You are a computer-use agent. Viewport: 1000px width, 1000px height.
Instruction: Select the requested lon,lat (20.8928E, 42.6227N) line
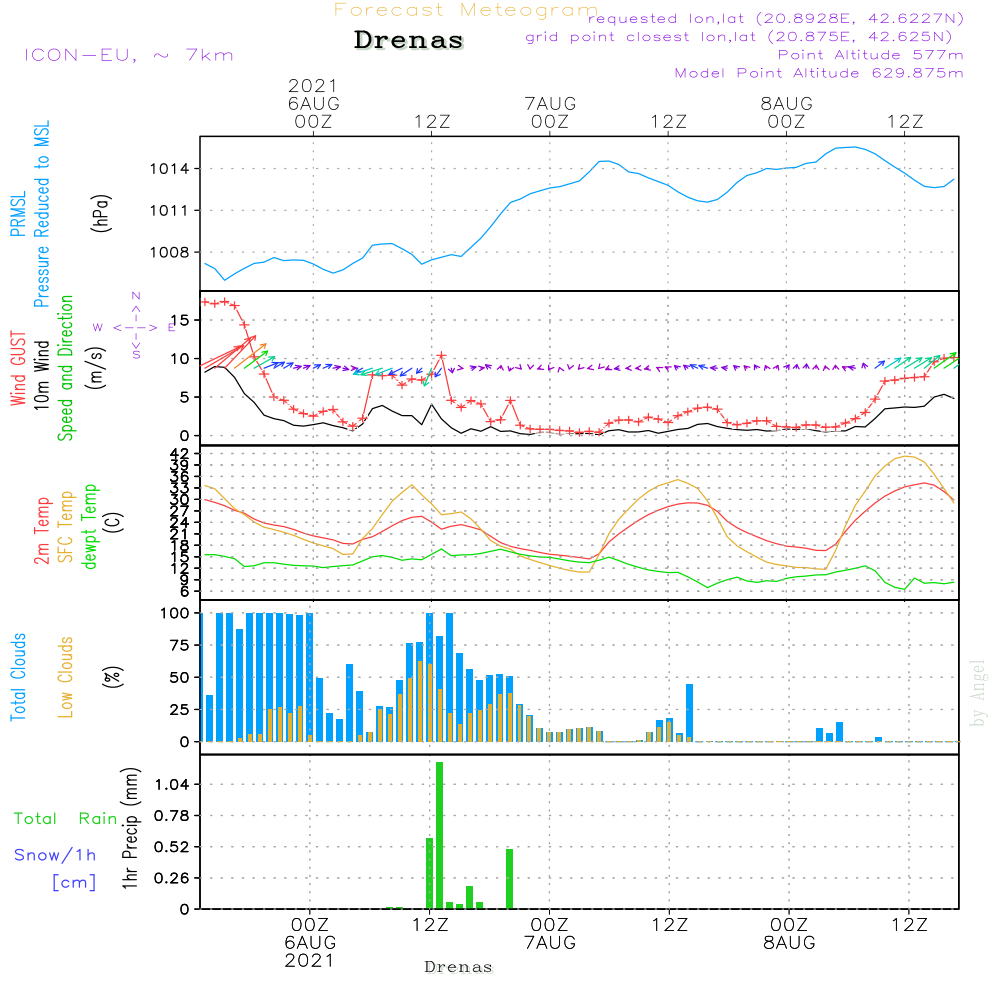(776, 18)
